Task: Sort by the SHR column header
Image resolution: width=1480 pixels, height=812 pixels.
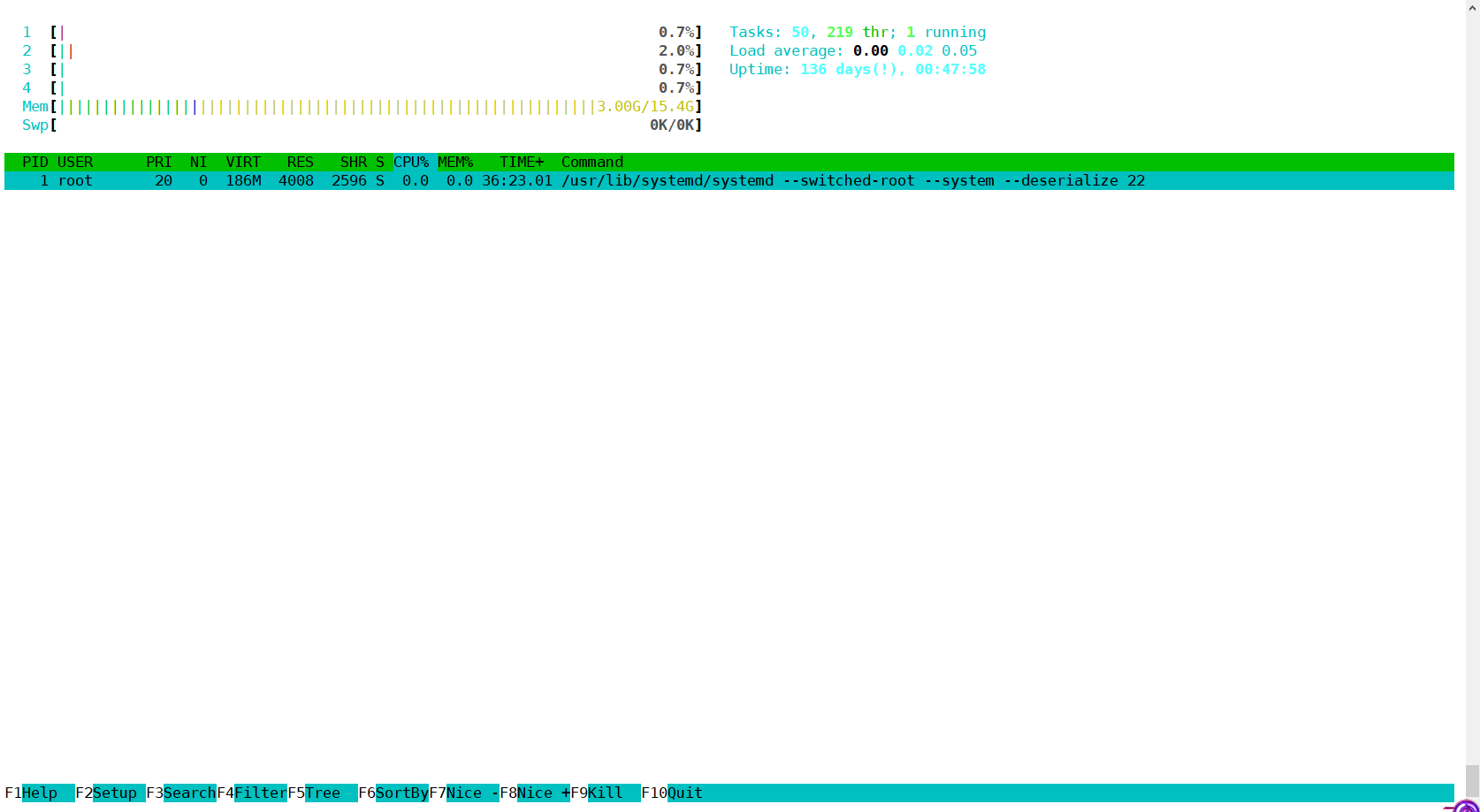Action: coord(354,162)
